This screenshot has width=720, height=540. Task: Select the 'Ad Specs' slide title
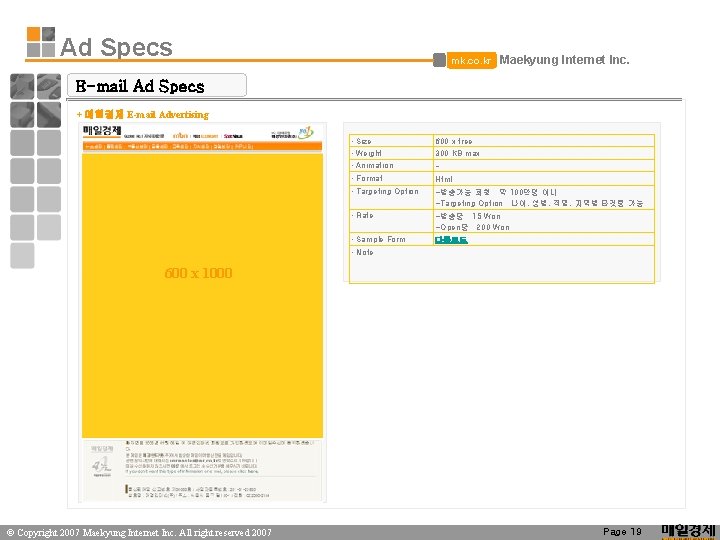pos(116,47)
